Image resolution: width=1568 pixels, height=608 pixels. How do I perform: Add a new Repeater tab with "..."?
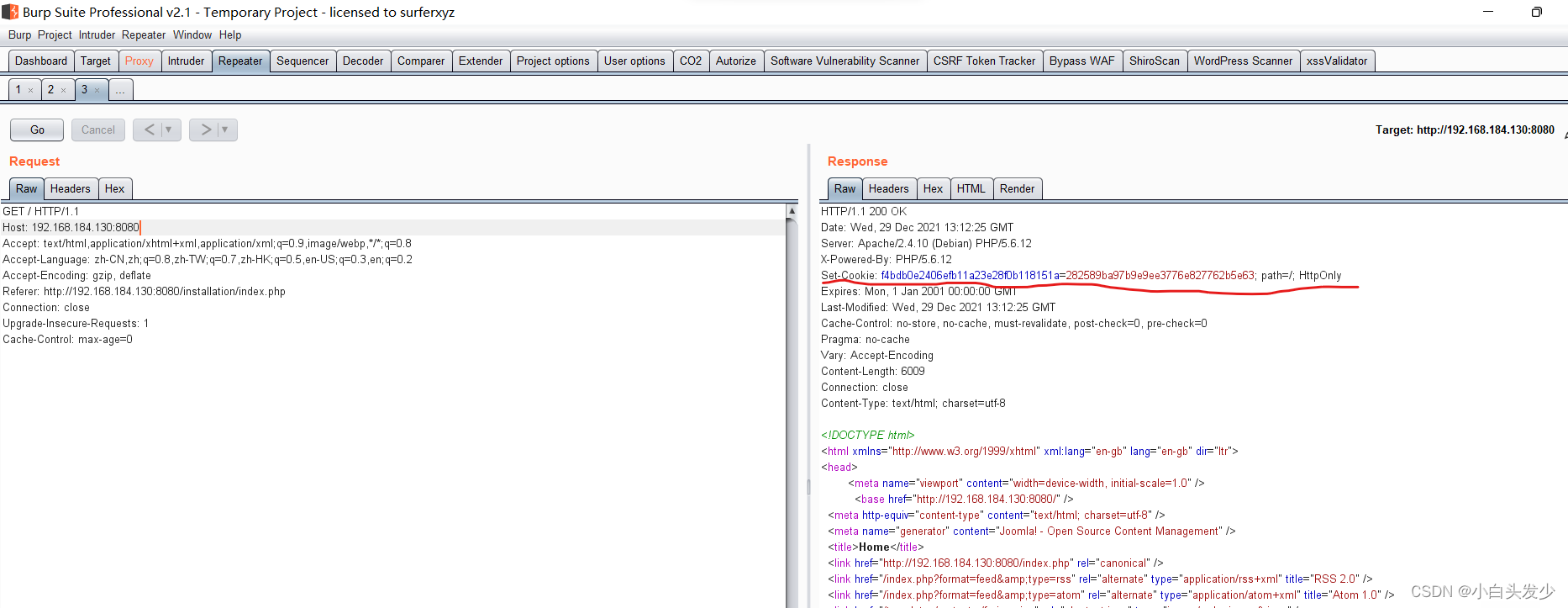coord(120,89)
